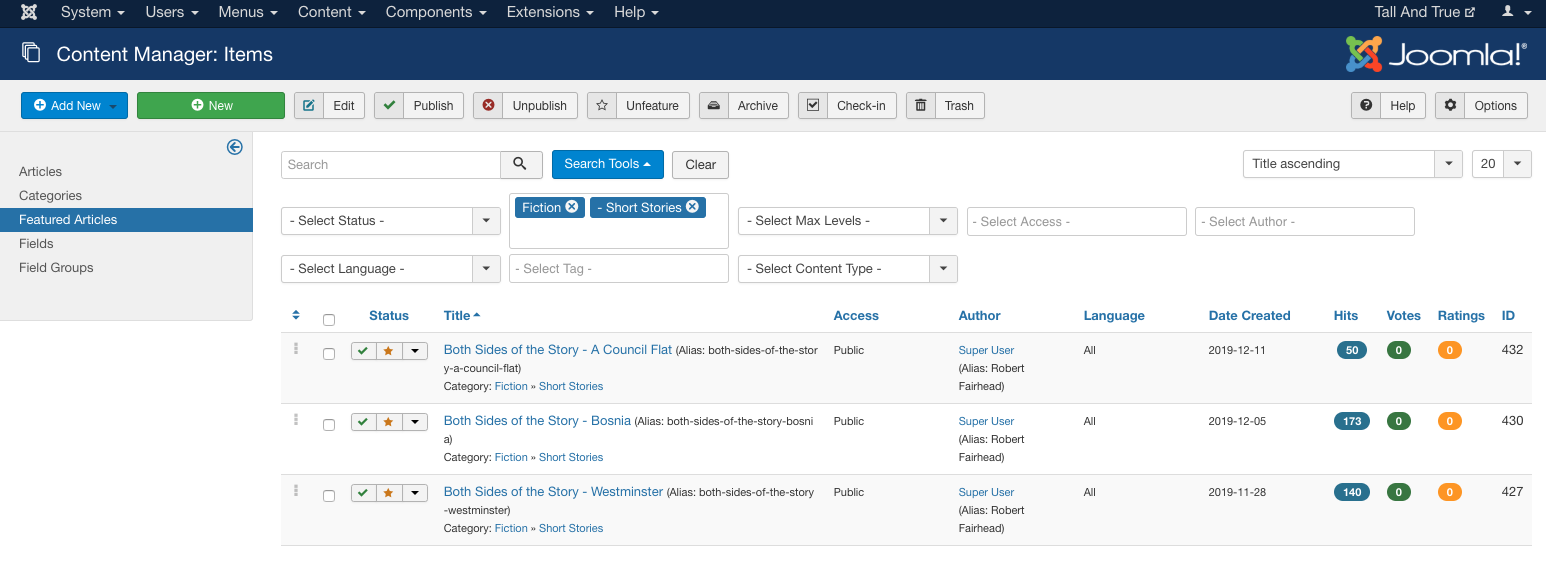Collapse sidebar with the arrow circle icon
The height and width of the screenshot is (568, 1546).
(235, 147)
